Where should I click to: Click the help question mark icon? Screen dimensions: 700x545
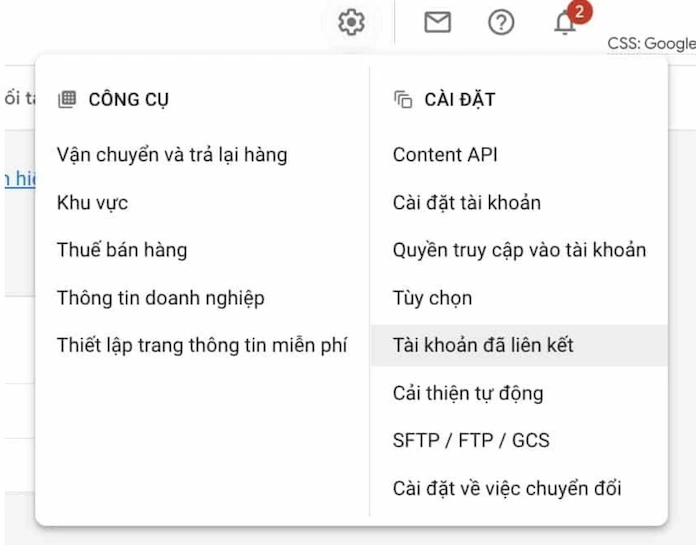[x=500, y=22]
